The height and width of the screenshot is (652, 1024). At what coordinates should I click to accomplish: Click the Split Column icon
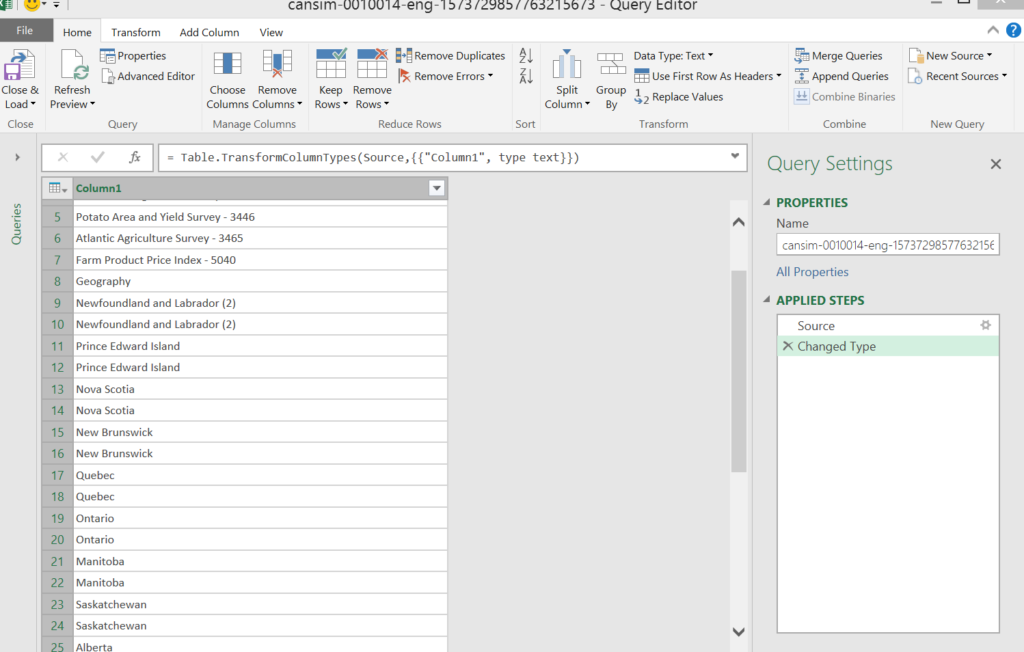click(x=567, y=67)
